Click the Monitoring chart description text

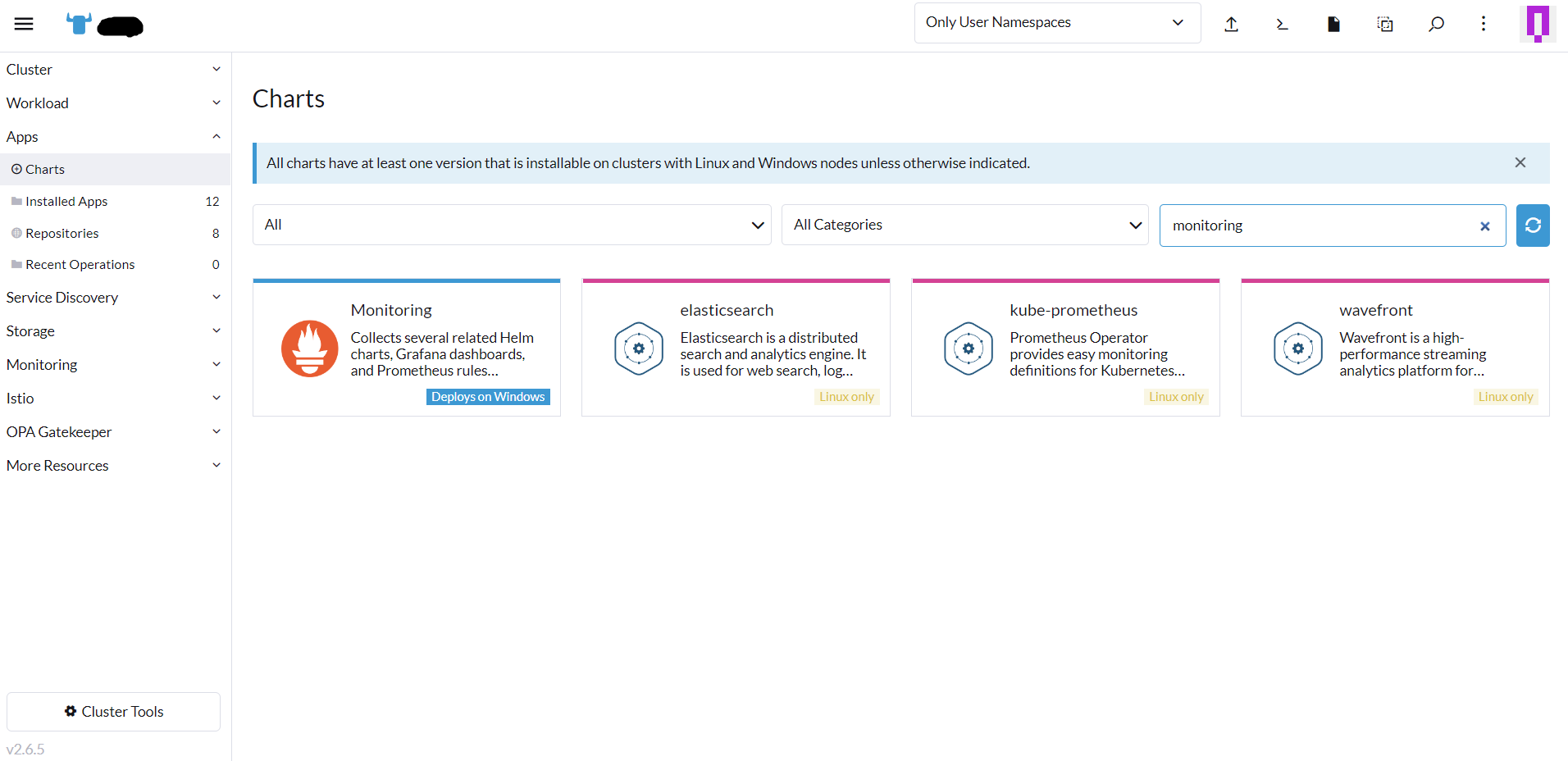pos(442,354)
